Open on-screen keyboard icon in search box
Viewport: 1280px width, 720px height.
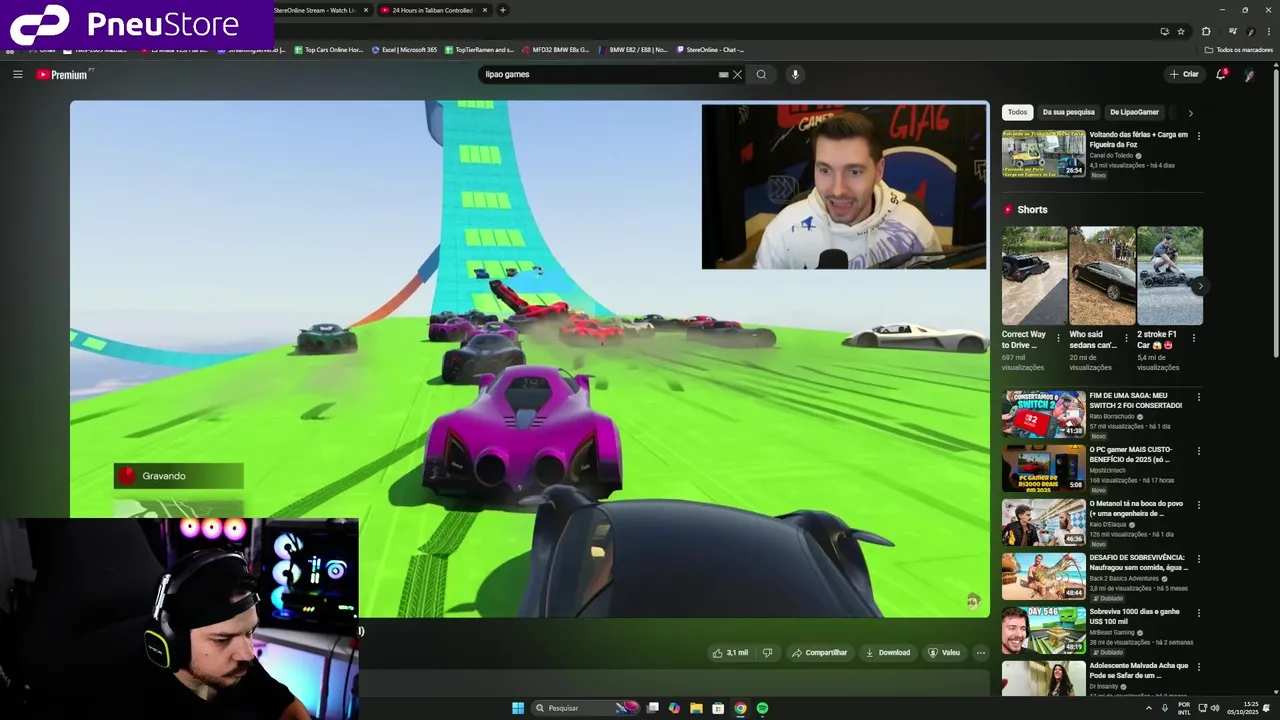coord(723,74)
